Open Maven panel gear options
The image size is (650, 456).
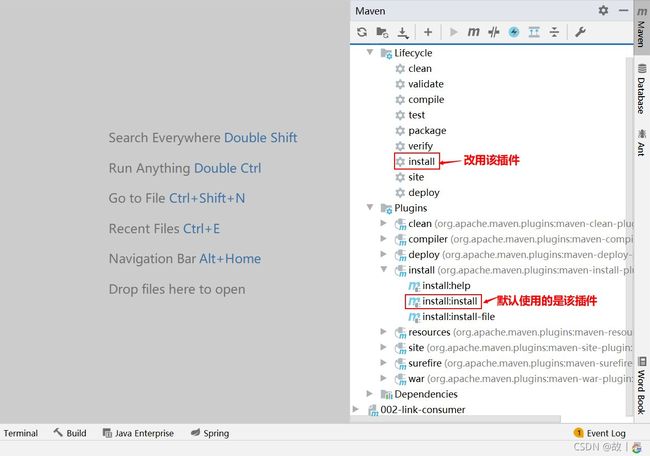click(603, 10)
